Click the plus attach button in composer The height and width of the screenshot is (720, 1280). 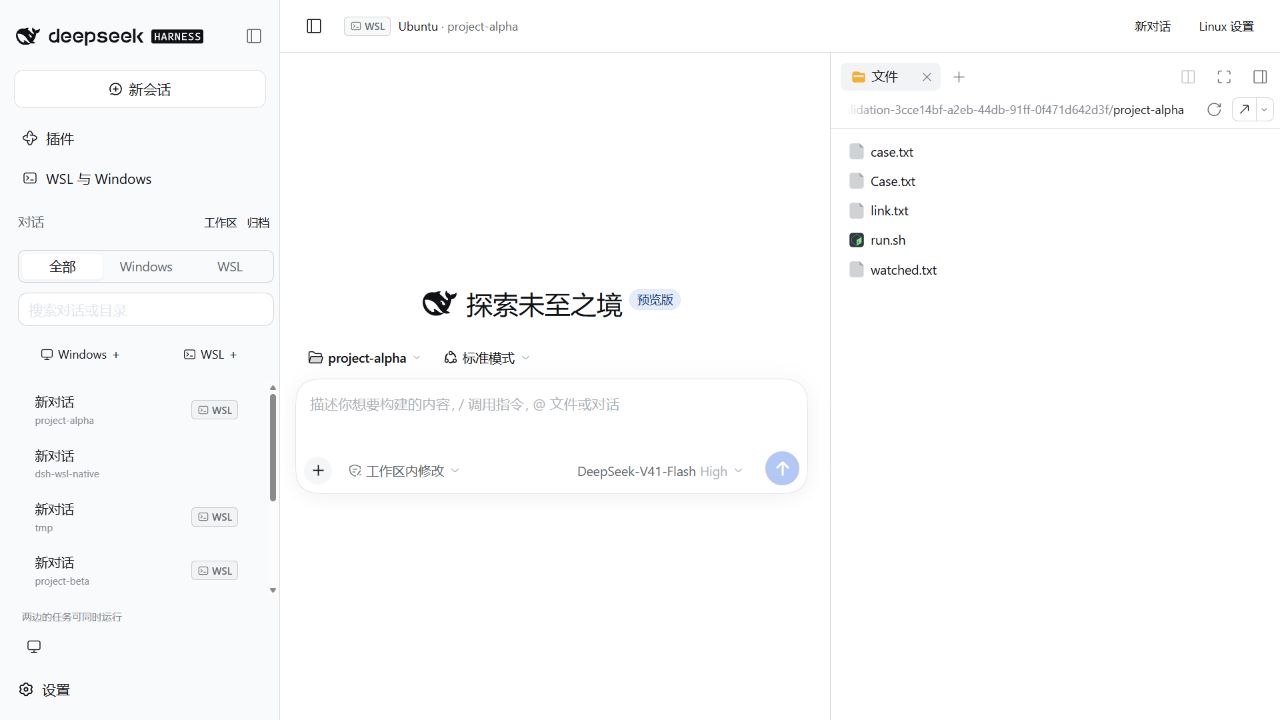coord(318,470)
